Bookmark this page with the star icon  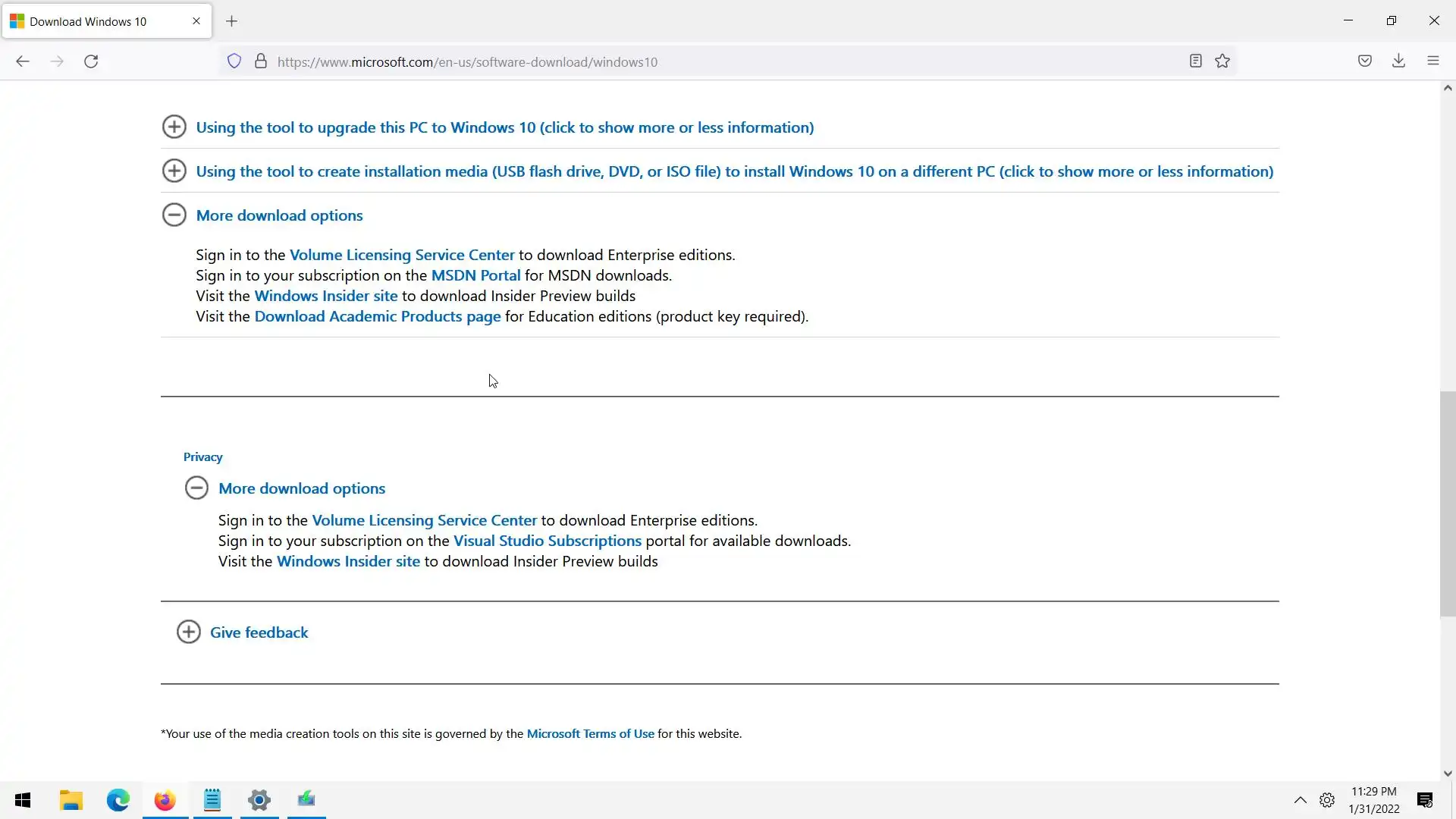[1222, 61]
